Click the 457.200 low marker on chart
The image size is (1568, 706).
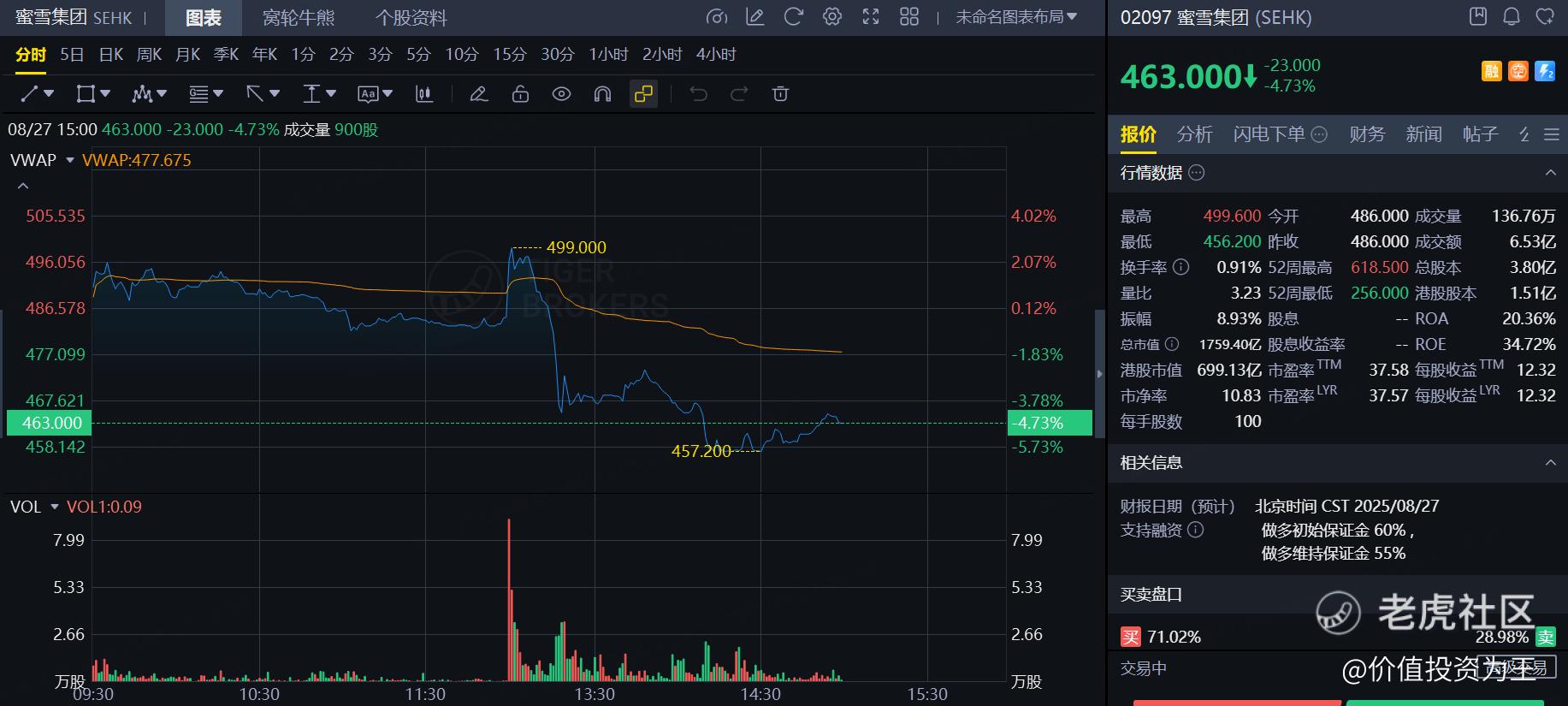pos(701,451)
